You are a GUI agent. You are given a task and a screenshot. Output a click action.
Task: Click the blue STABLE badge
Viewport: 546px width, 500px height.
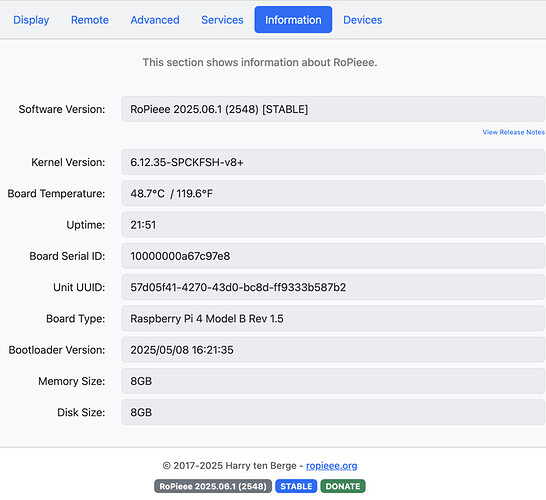[x=296, y=486]
